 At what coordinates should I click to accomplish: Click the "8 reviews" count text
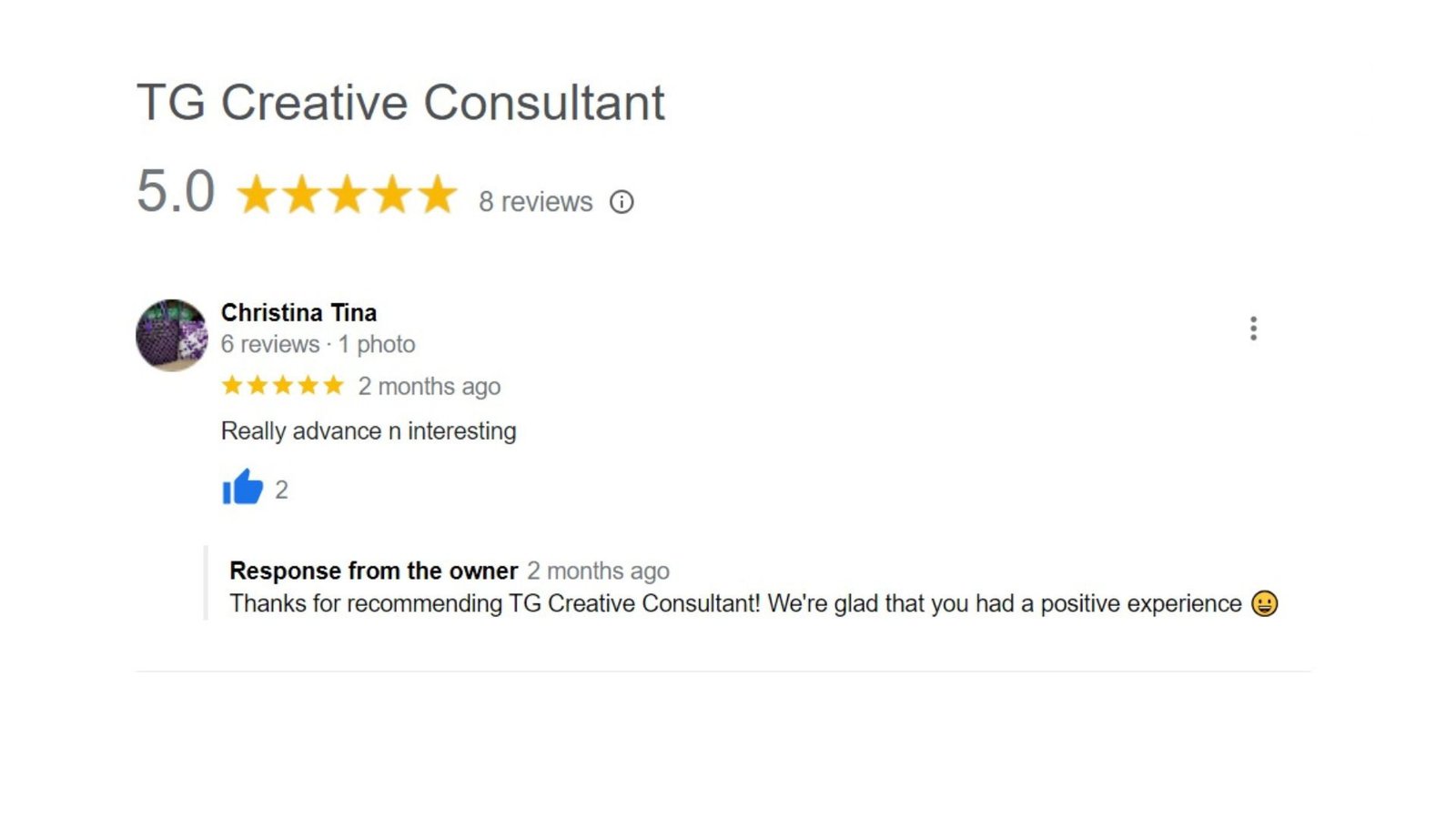tap(535, 202)
